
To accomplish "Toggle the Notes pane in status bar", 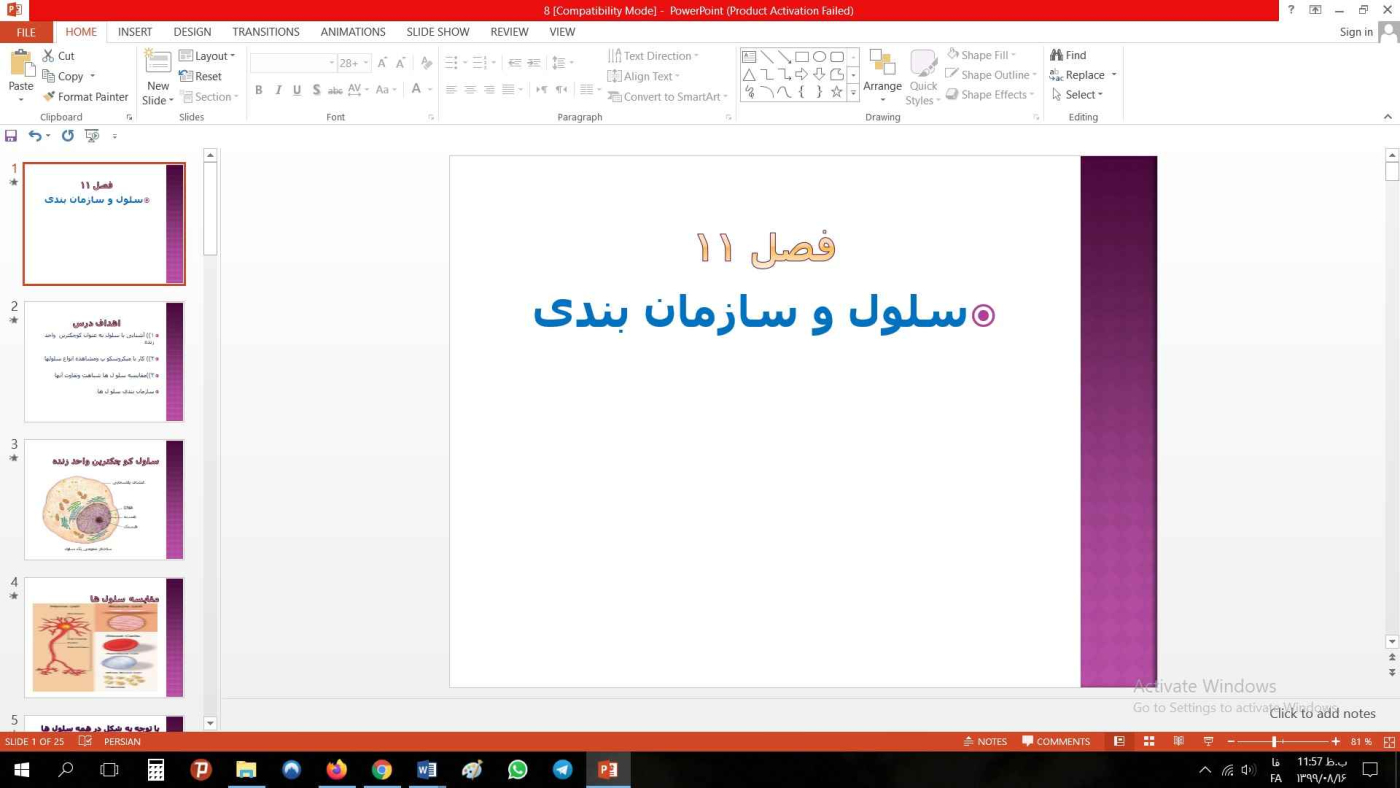I will (x=985, y=741).
